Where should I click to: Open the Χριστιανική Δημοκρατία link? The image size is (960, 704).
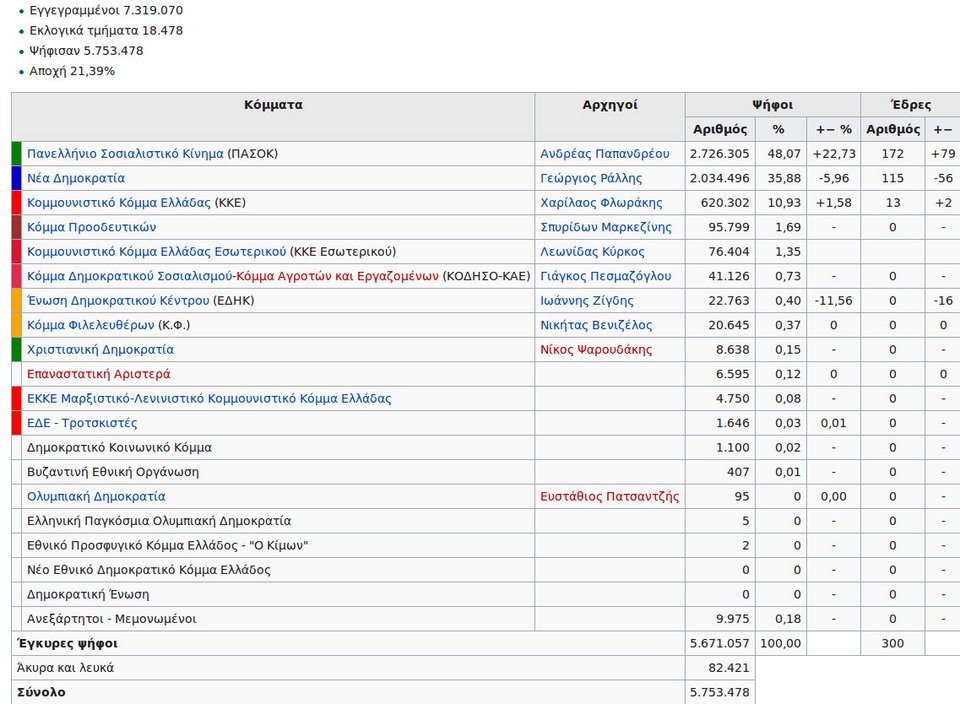point(100,350)
